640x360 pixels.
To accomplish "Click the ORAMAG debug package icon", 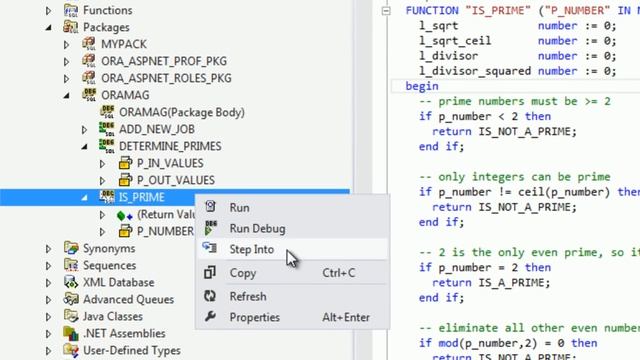I will coord(89,95).
